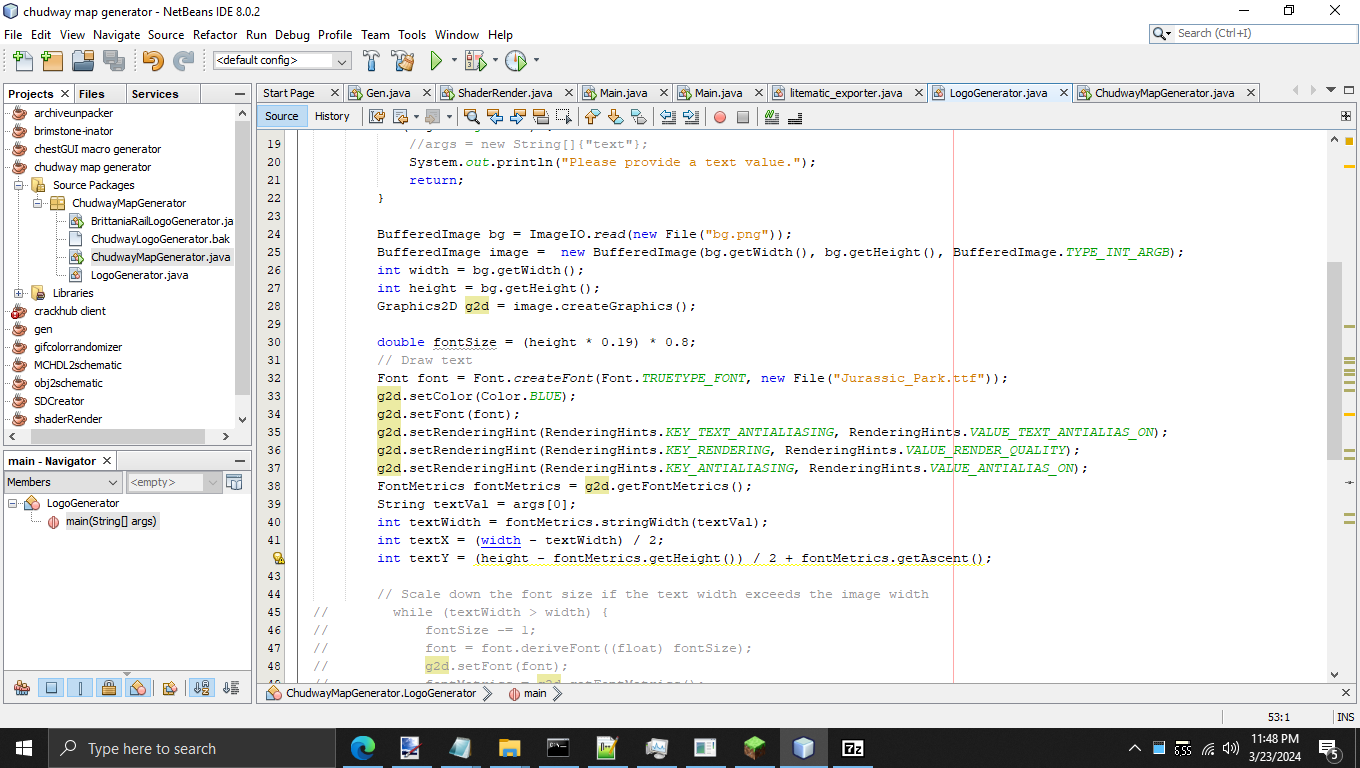Open the Files panel tab
The width and height of the screenshot is (1360, 768).
click(x=91, y=94)
